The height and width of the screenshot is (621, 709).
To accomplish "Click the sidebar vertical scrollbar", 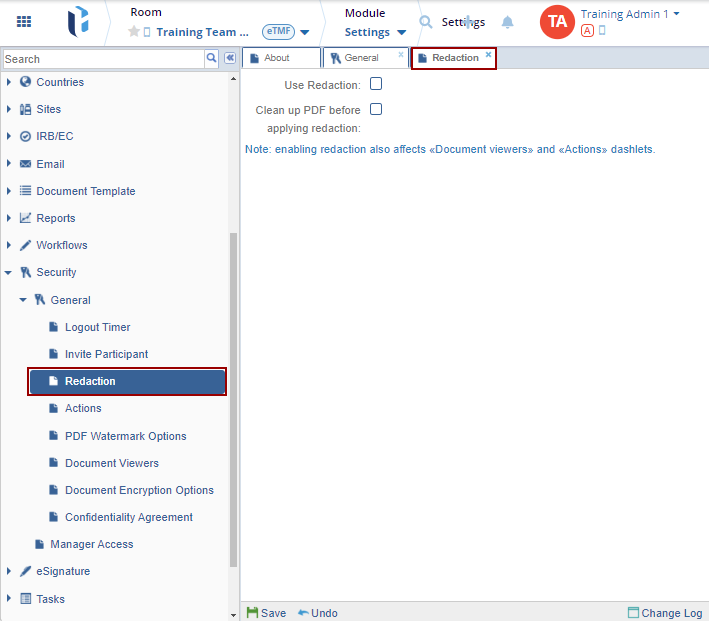I will pyautogui.click(x=234, y=400).
